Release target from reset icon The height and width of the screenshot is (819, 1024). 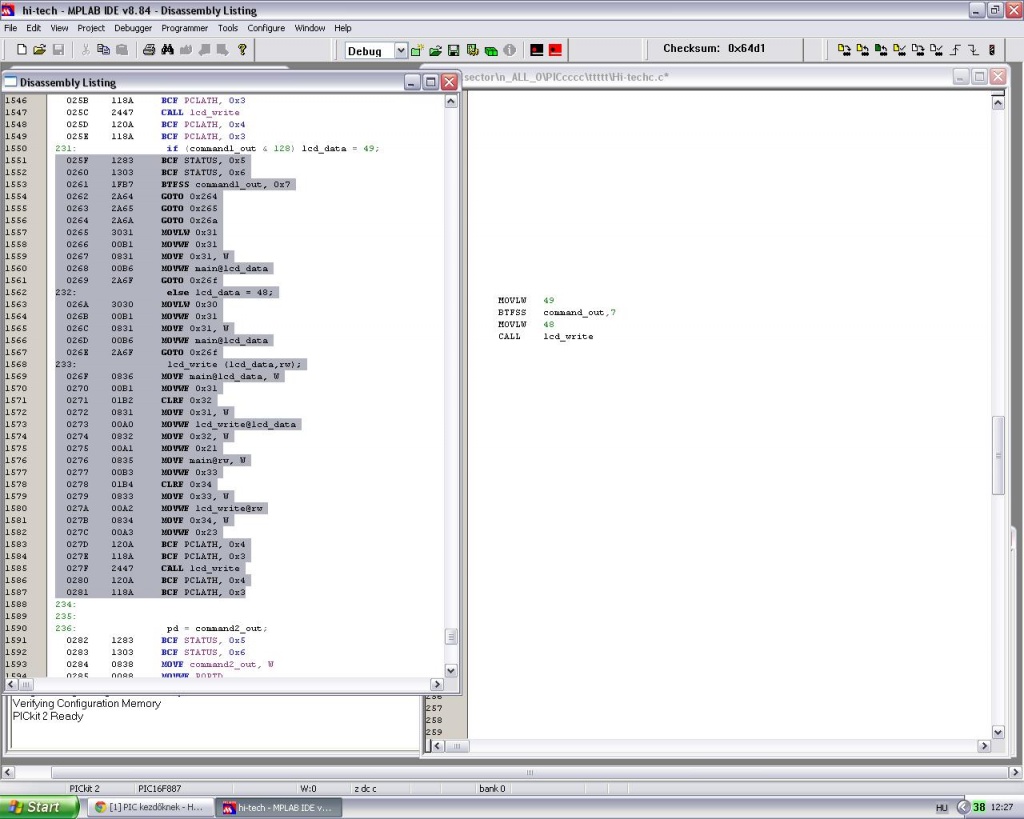955,50
